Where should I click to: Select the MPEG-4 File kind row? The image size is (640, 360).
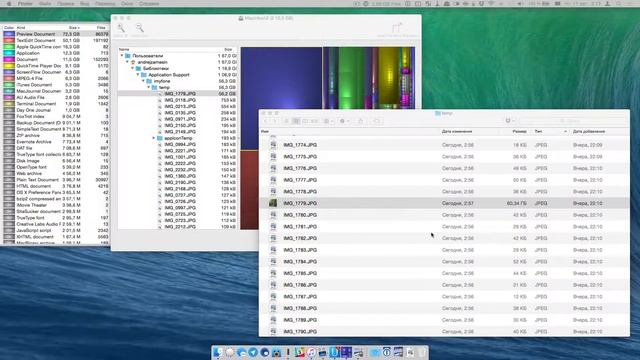click(x=56, y=78)
